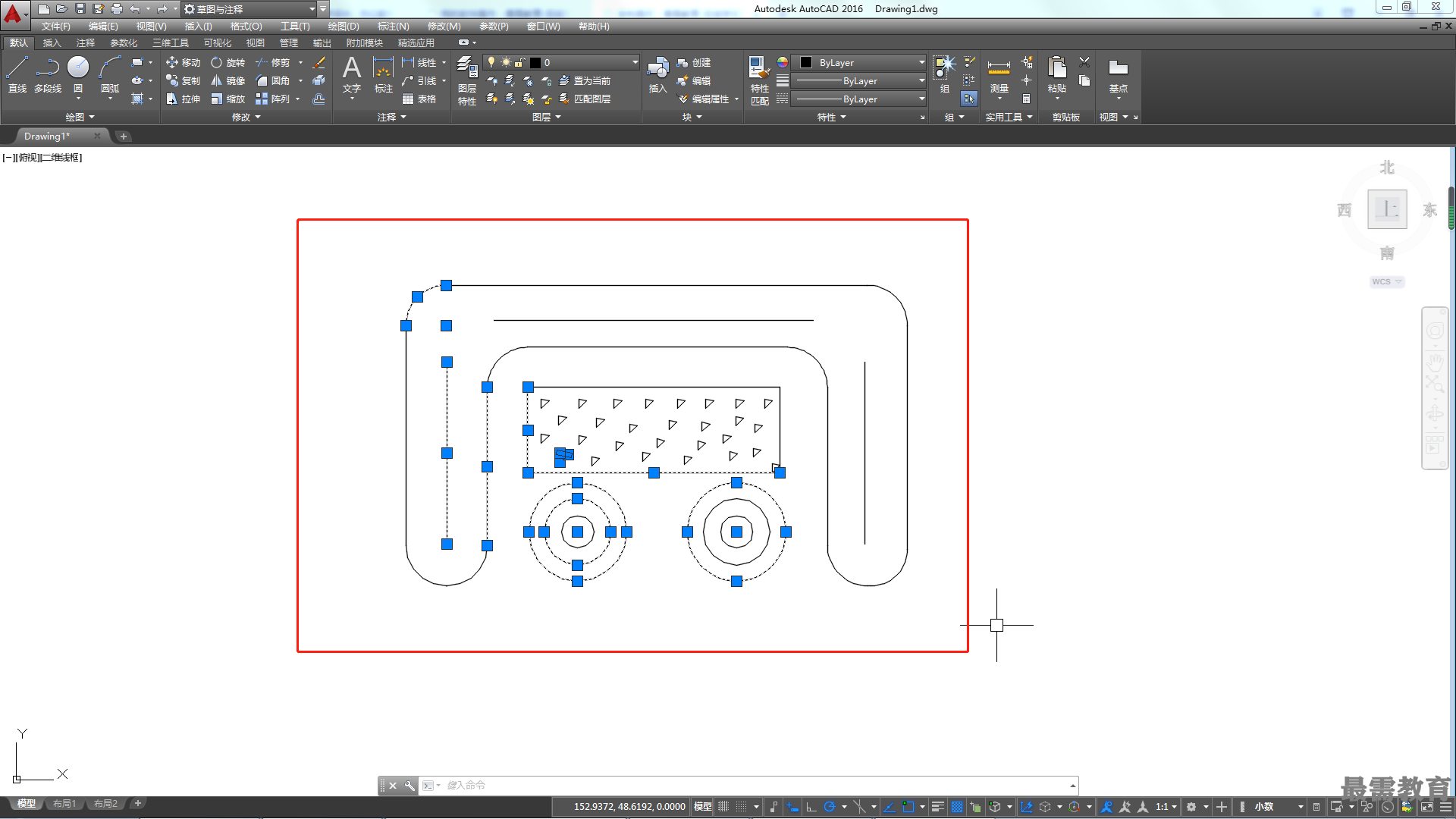Viewport: 1456px width, 819px height.
Task: Toggle polar tracking in status bar
Action: coord(830,806)
